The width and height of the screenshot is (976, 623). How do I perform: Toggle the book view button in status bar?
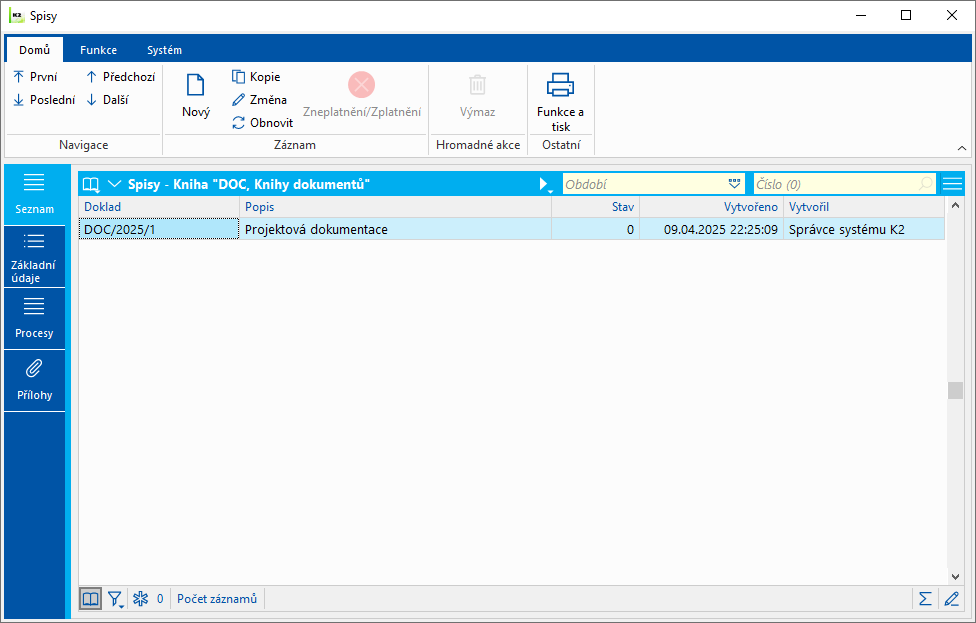pyautogui.click(x=91, y=599)
